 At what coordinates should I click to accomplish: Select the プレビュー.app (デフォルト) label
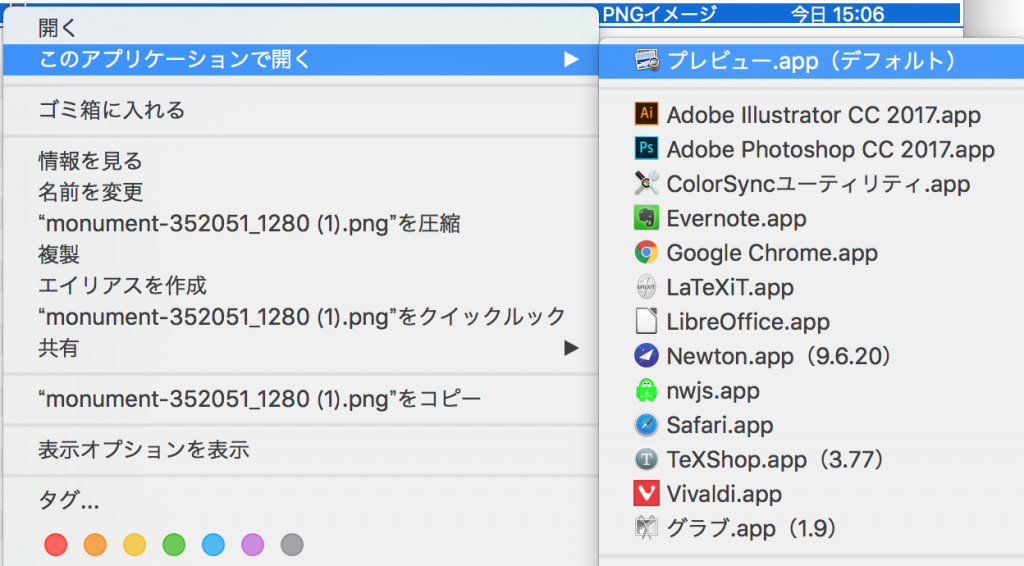click(x=811, y=61)
